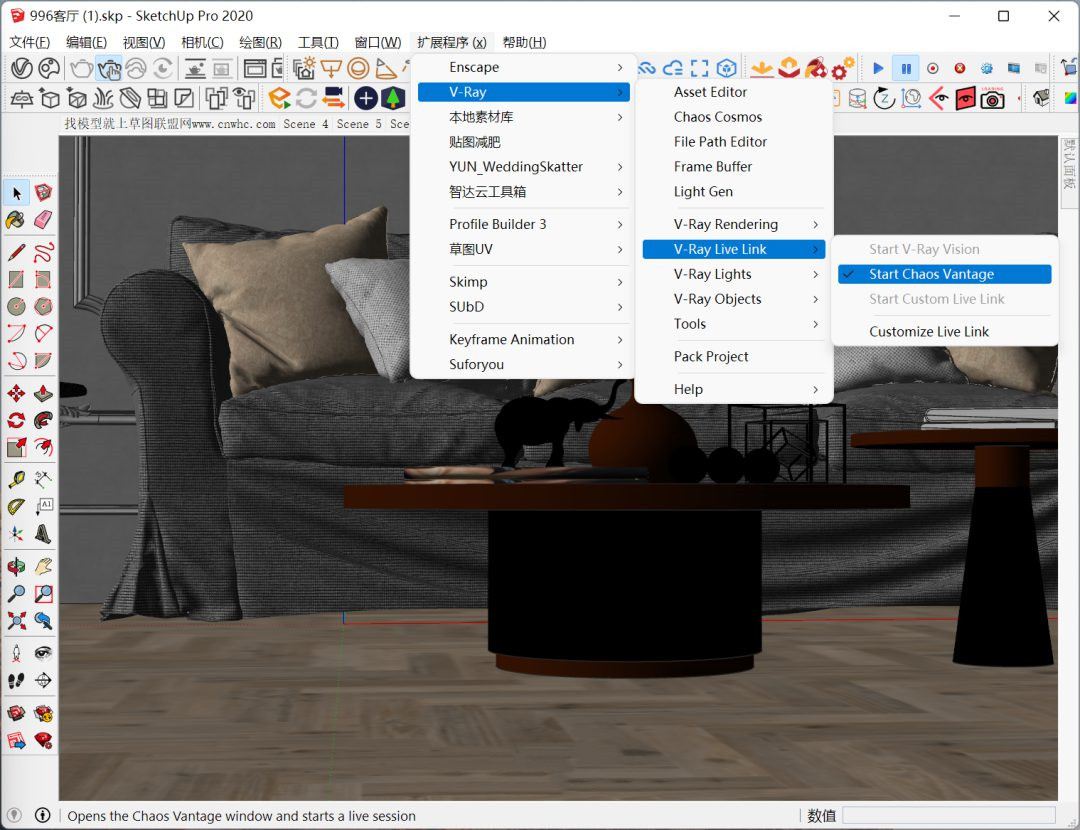Expand the V-Ray Objects submenu

[734, 299]
